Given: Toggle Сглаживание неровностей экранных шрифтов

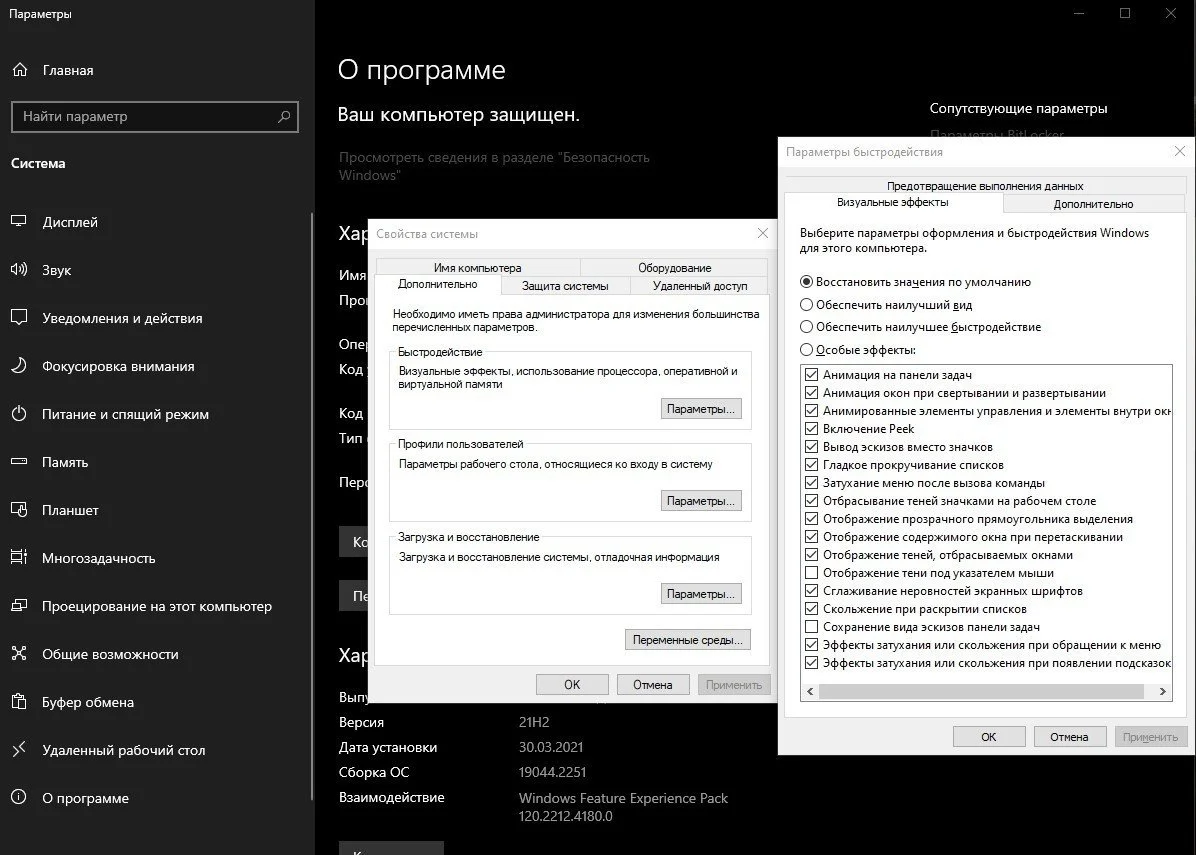Looking at the screenshot, I should point(812,591).
